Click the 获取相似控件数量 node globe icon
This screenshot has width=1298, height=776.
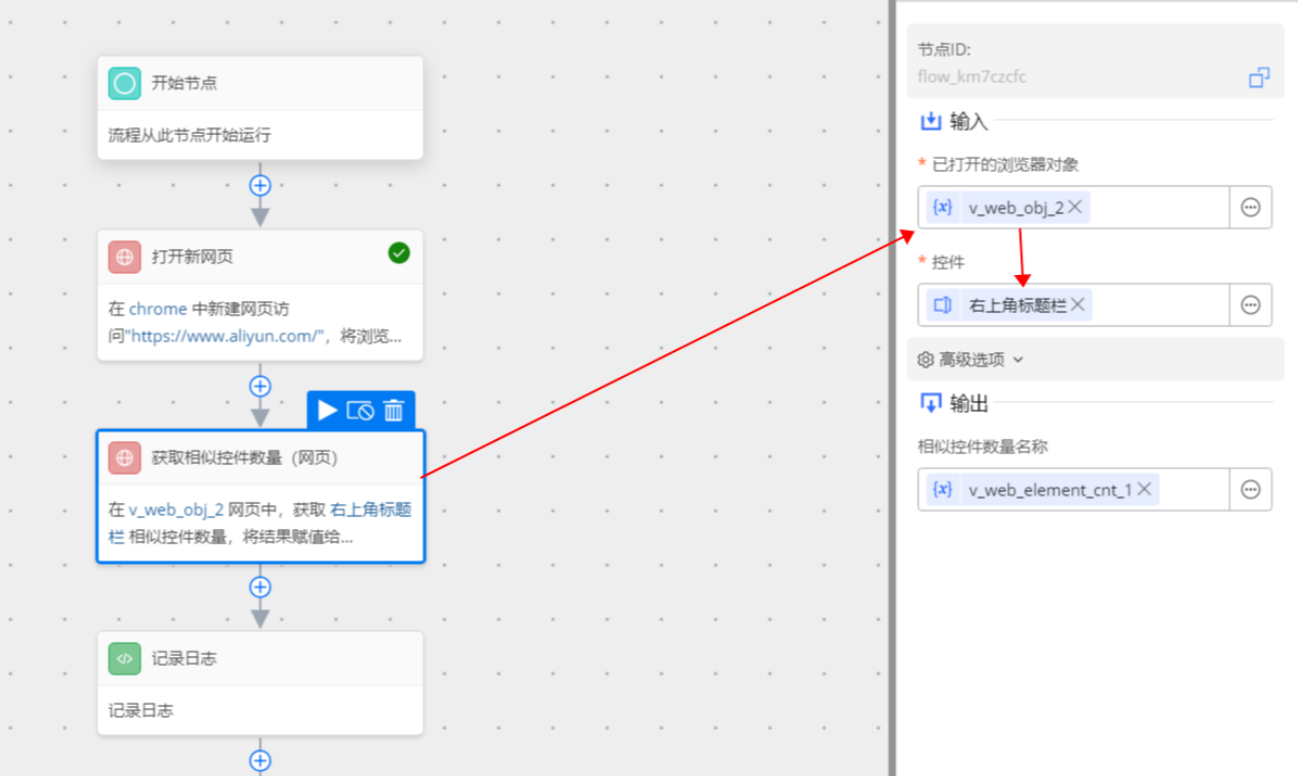(124, 458)
